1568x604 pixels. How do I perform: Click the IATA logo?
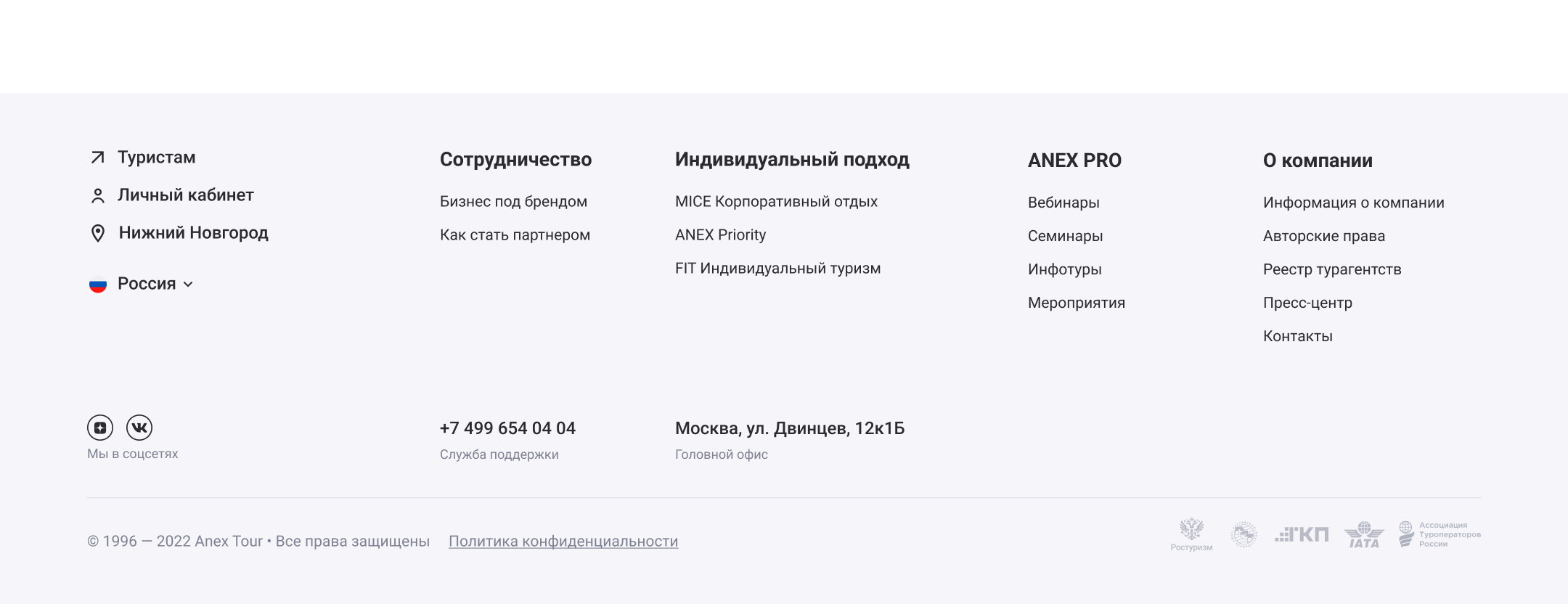(1364, 535)
